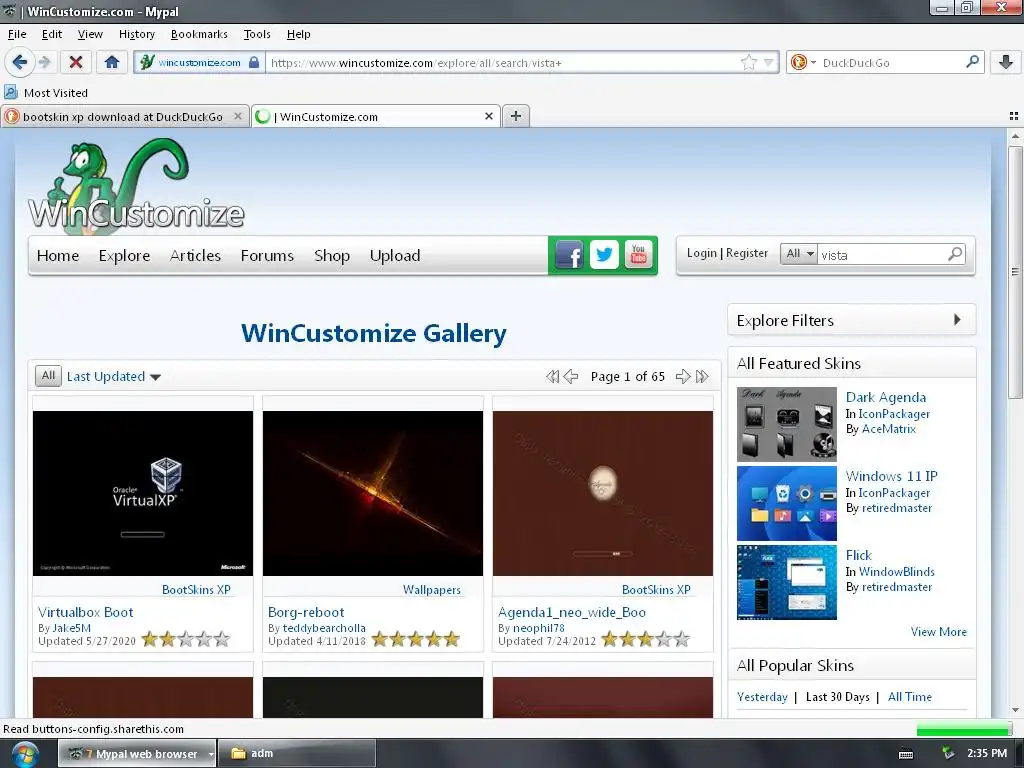Screen dimensions: 1024x768
Task: Open the View menu
Action: click(90, 34)
